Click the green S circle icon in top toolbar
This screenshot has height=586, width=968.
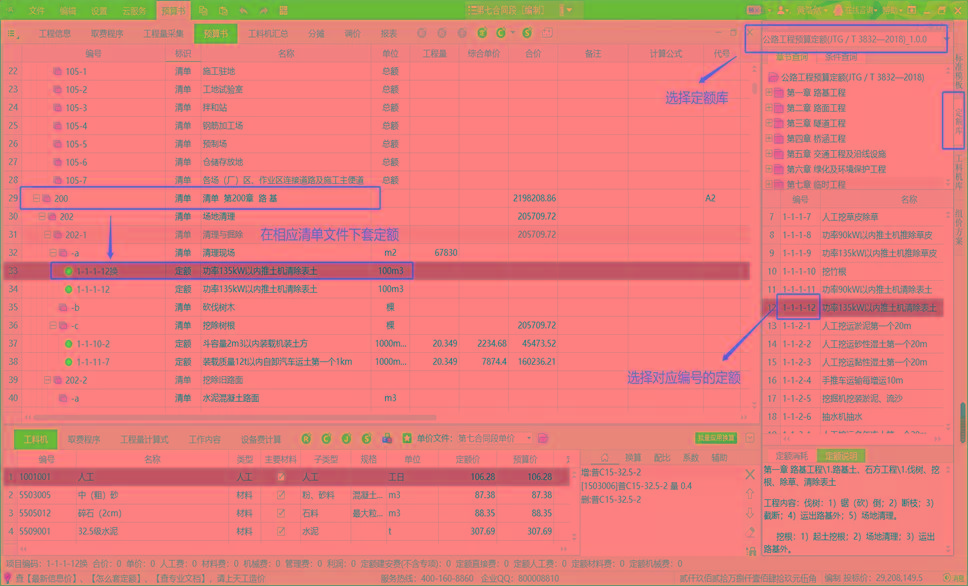pyautogui.click(x=527, y=33)
